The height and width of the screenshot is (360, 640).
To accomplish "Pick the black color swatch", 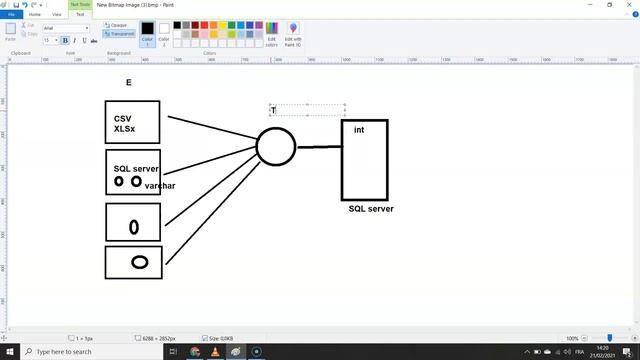I will click(177, 25).
